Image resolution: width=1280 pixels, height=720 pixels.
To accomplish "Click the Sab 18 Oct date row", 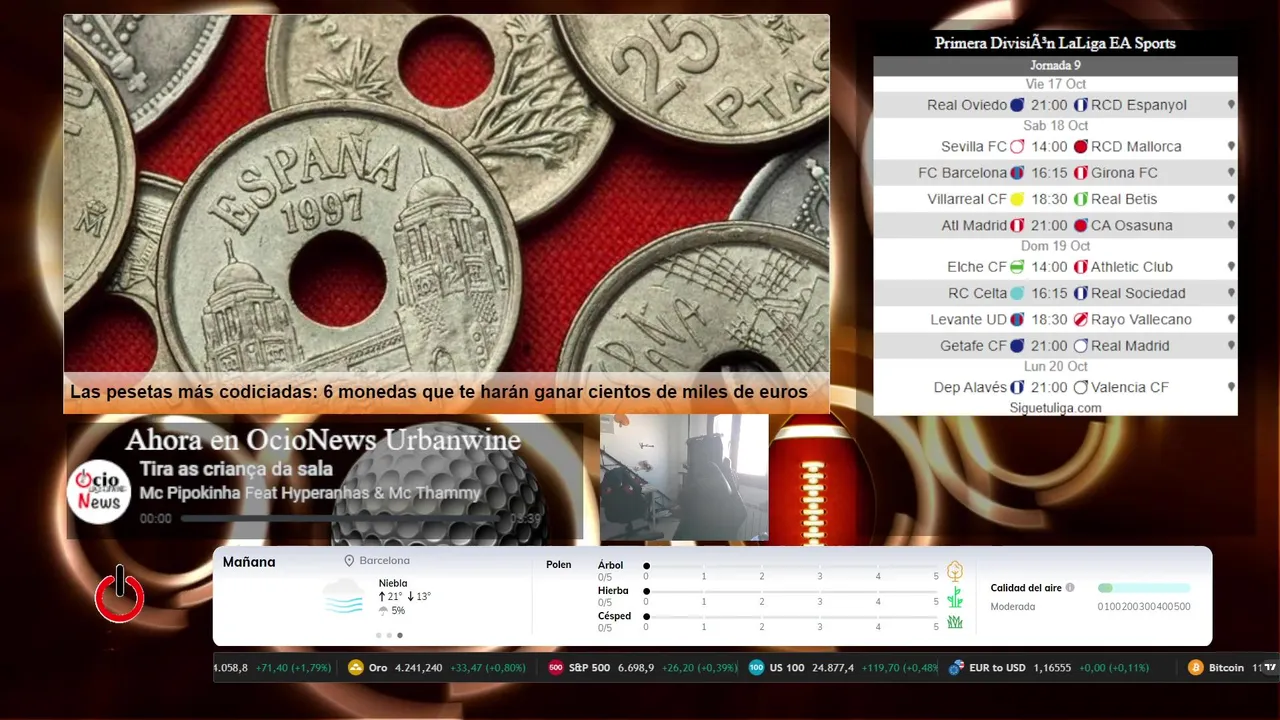I will [x=1055, y=125].
